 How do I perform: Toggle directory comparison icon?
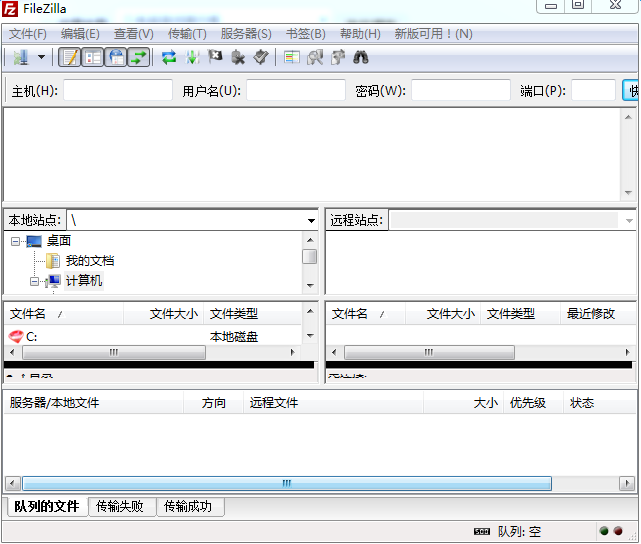click(x=315, y=57)
